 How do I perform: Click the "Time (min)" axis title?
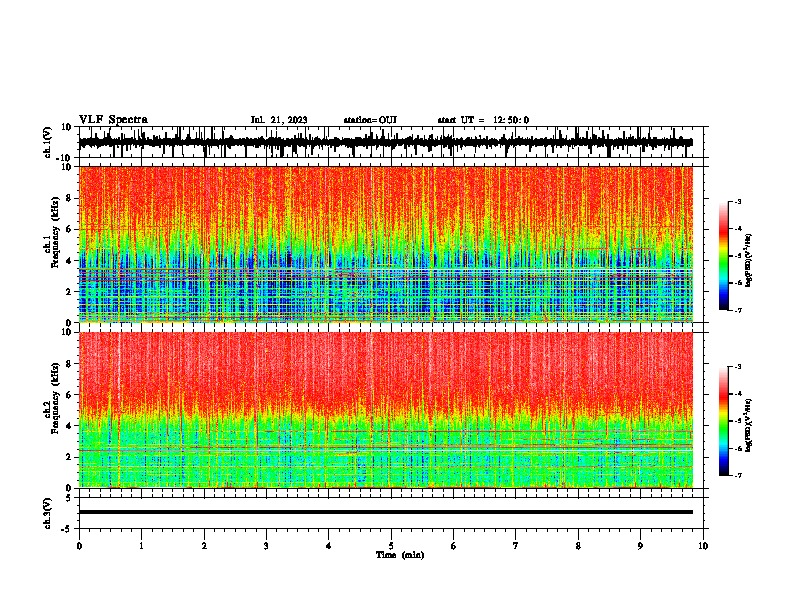[x=400, y=555]
